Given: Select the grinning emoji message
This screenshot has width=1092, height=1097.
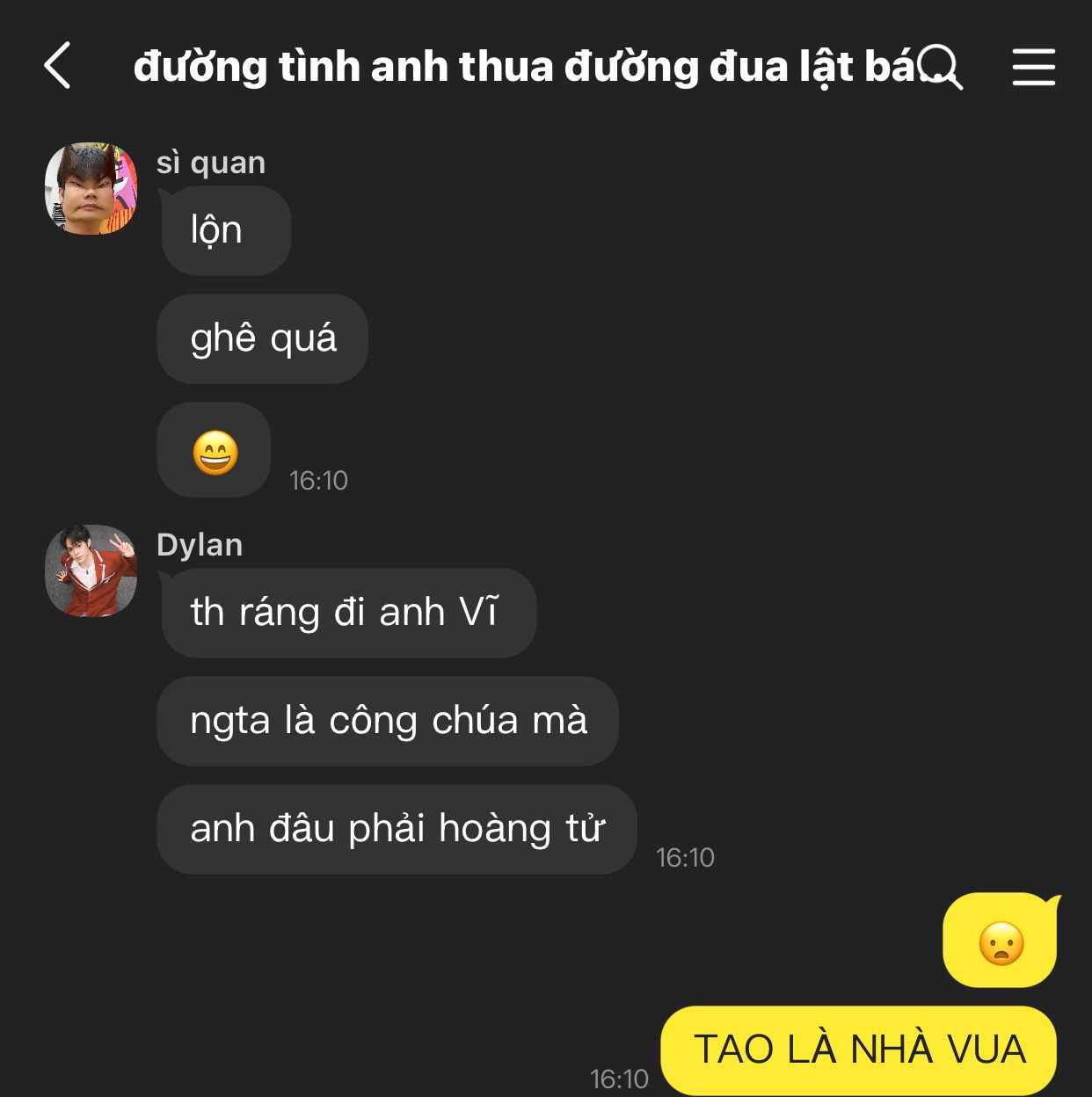Looking at the screenshot, I should click(x=214, y=450).
